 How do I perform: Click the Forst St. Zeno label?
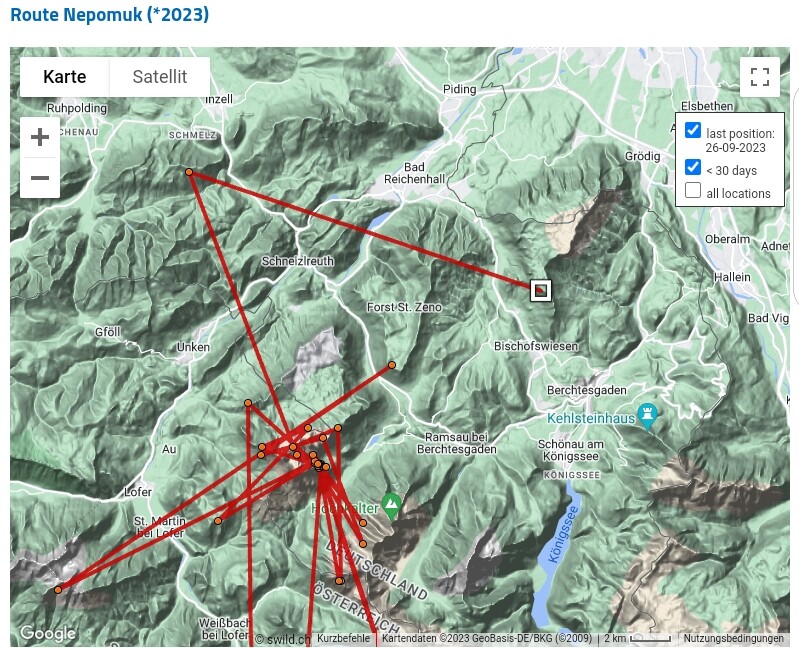point(404,307)
